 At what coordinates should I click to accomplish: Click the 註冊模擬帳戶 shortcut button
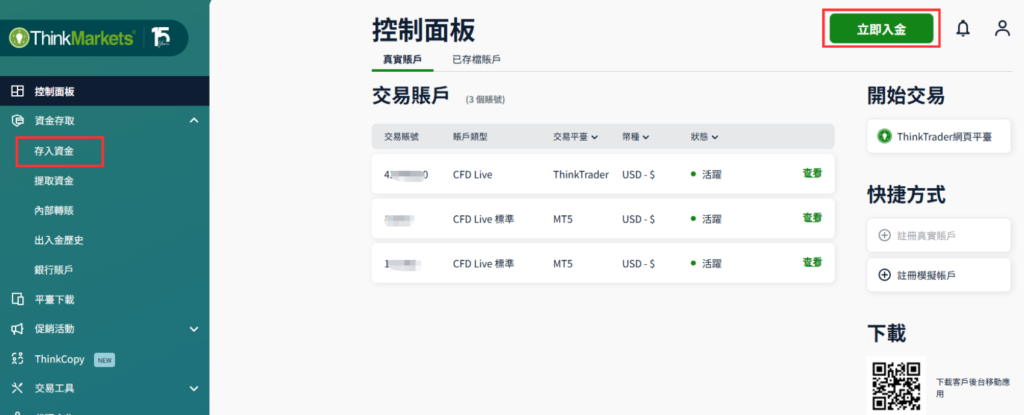click(939, 275)
